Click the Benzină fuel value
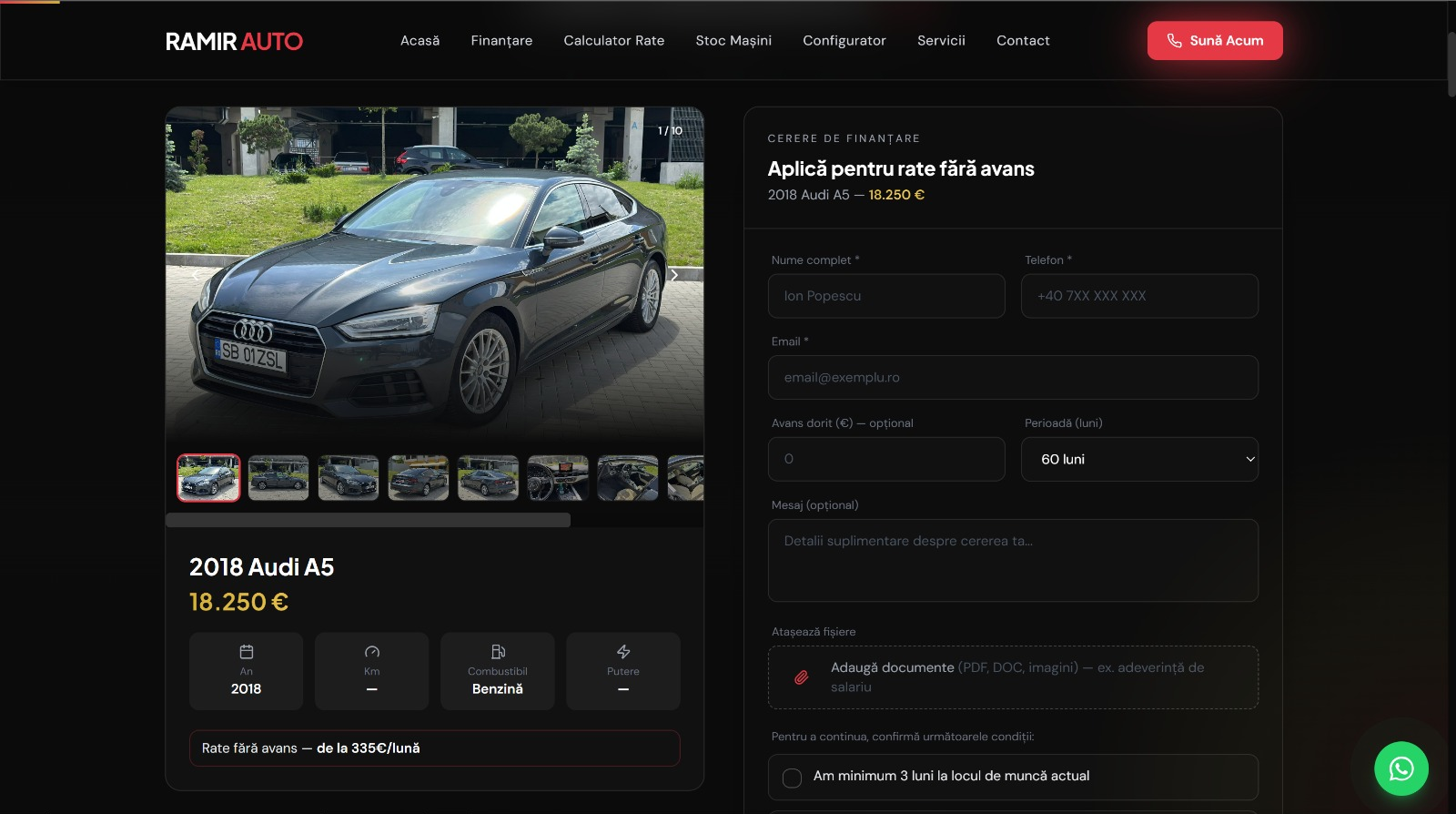The width and height of the screenshot is (1456, 814). 498,689
